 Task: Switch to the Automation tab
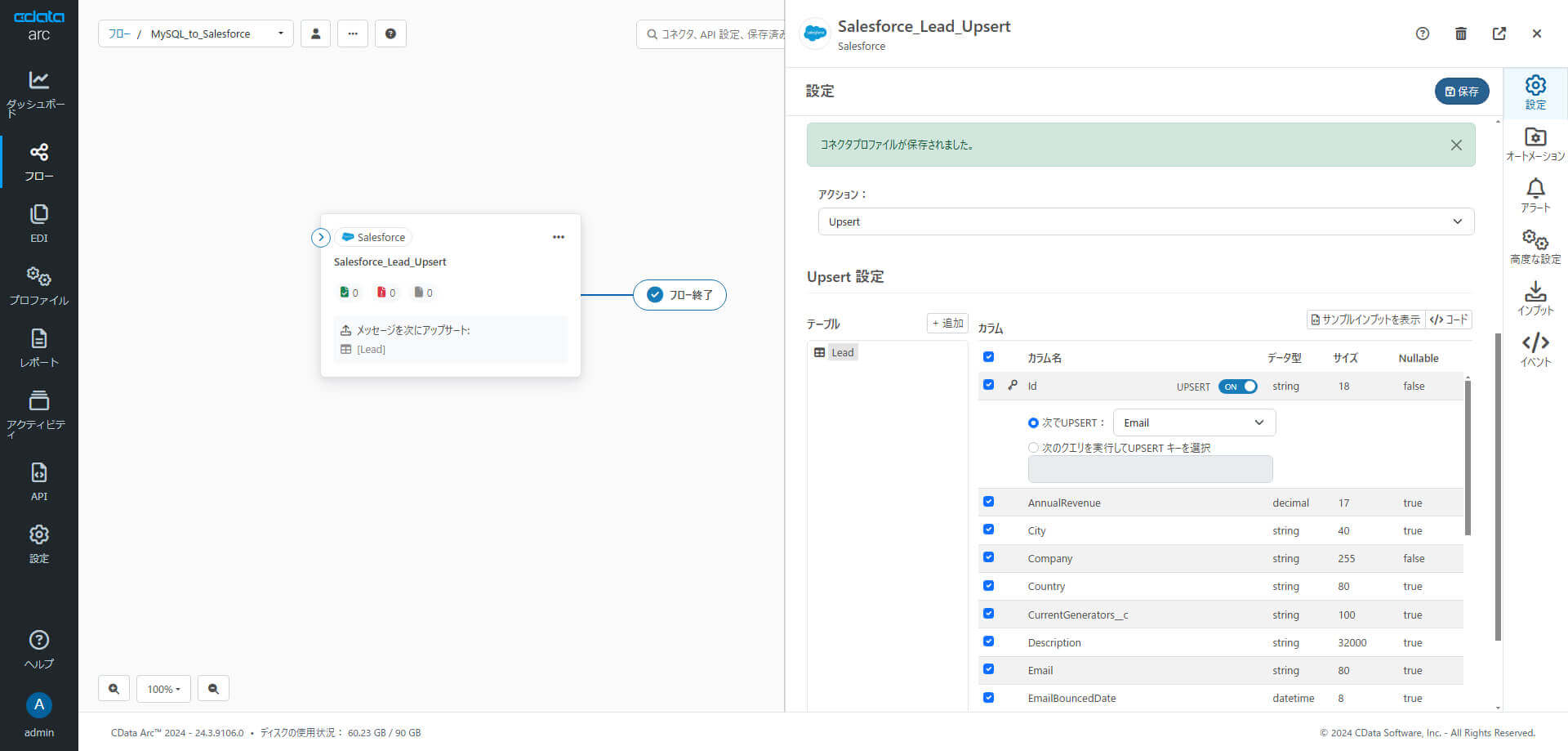pos(1535,144)
